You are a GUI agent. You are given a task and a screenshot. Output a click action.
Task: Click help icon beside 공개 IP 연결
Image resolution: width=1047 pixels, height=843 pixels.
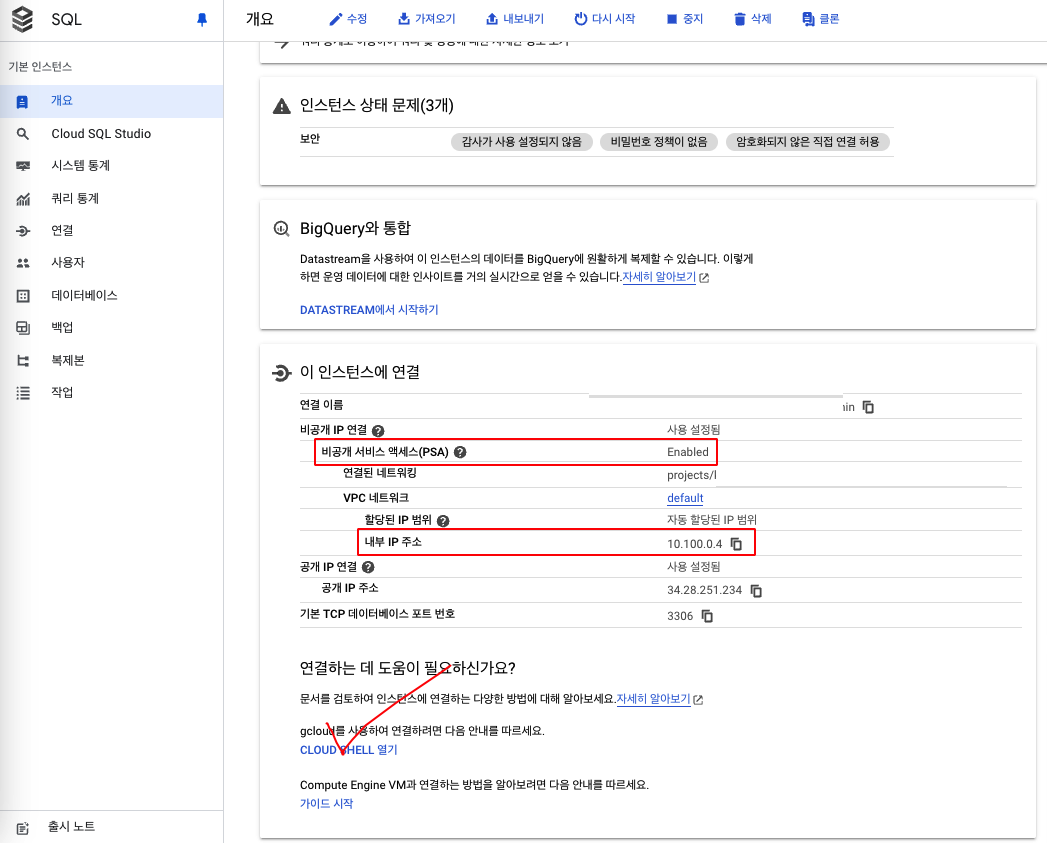pos(368,567)
